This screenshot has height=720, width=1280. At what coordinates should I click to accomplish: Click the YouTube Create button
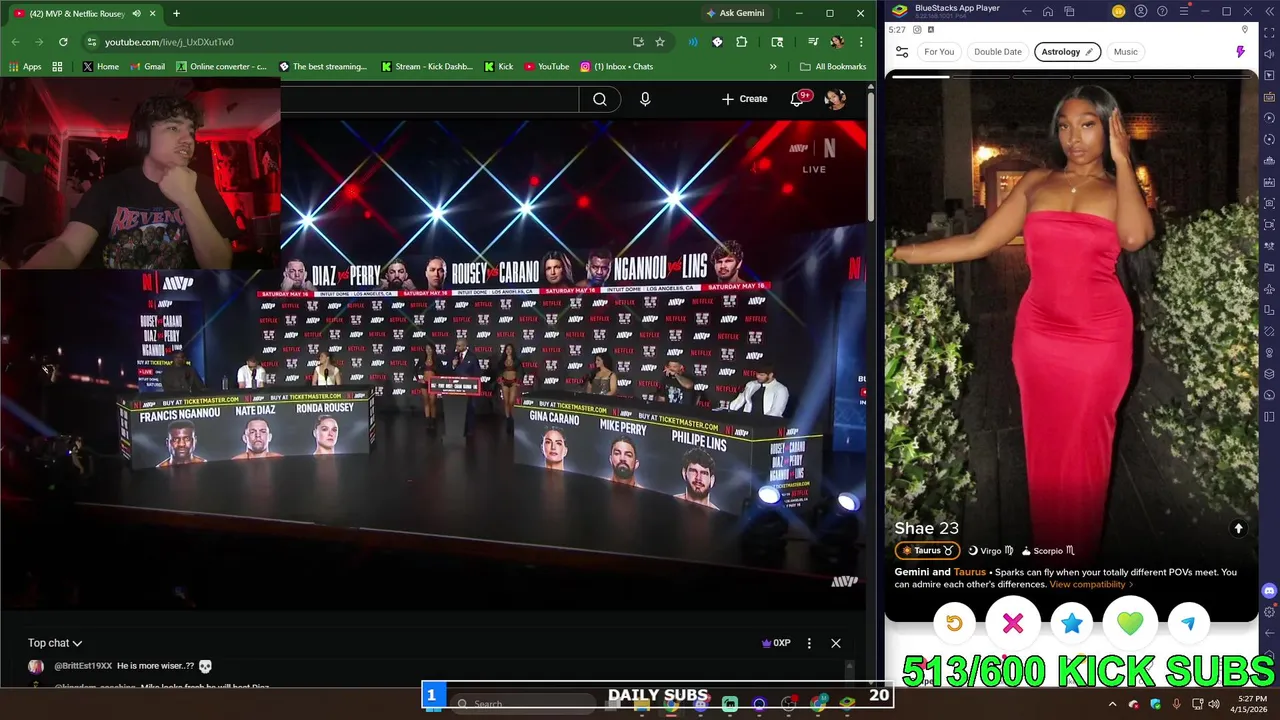(x=745, y=99)
